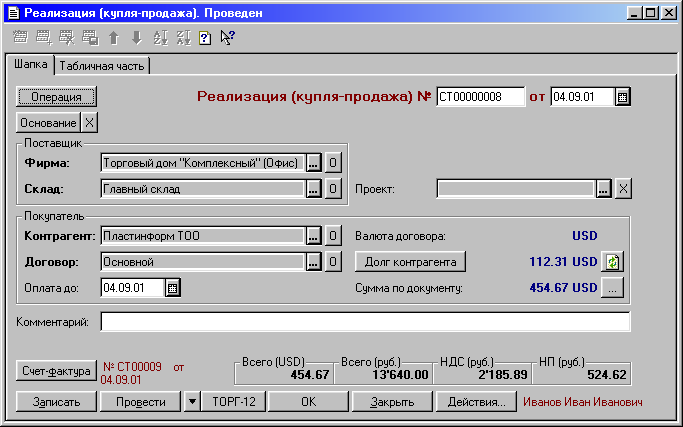Click the ellipsis beside Сумма по документу

[x=612, y=288]
